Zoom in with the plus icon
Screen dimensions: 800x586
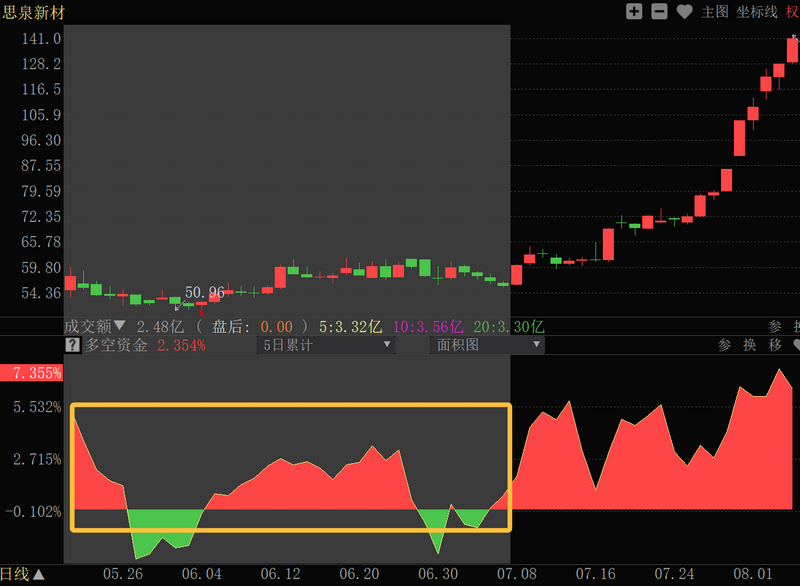[634, 11]
